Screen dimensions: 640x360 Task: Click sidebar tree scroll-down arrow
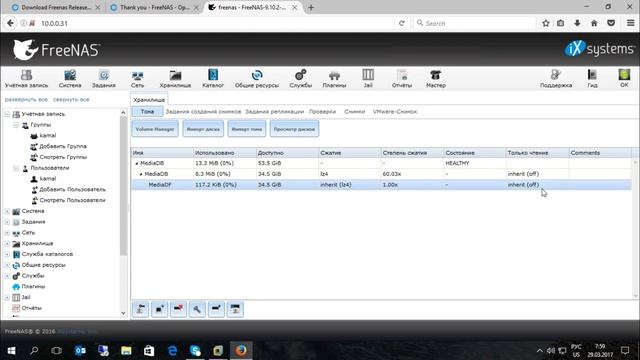tap(123, 313)
